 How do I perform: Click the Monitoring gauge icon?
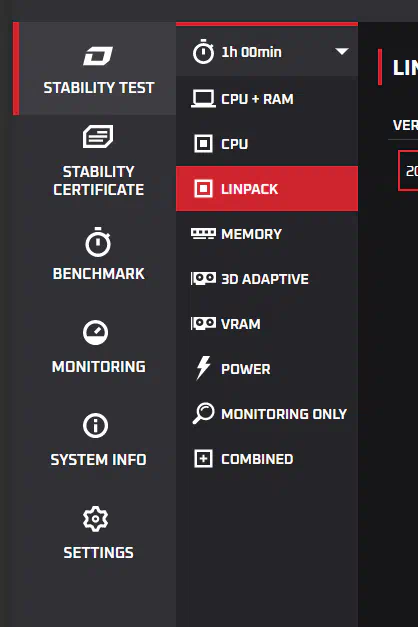[x=96, y=332]
